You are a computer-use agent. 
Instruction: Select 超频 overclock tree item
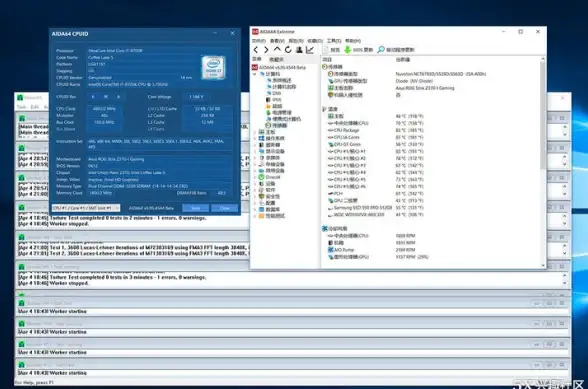[274, 106]
